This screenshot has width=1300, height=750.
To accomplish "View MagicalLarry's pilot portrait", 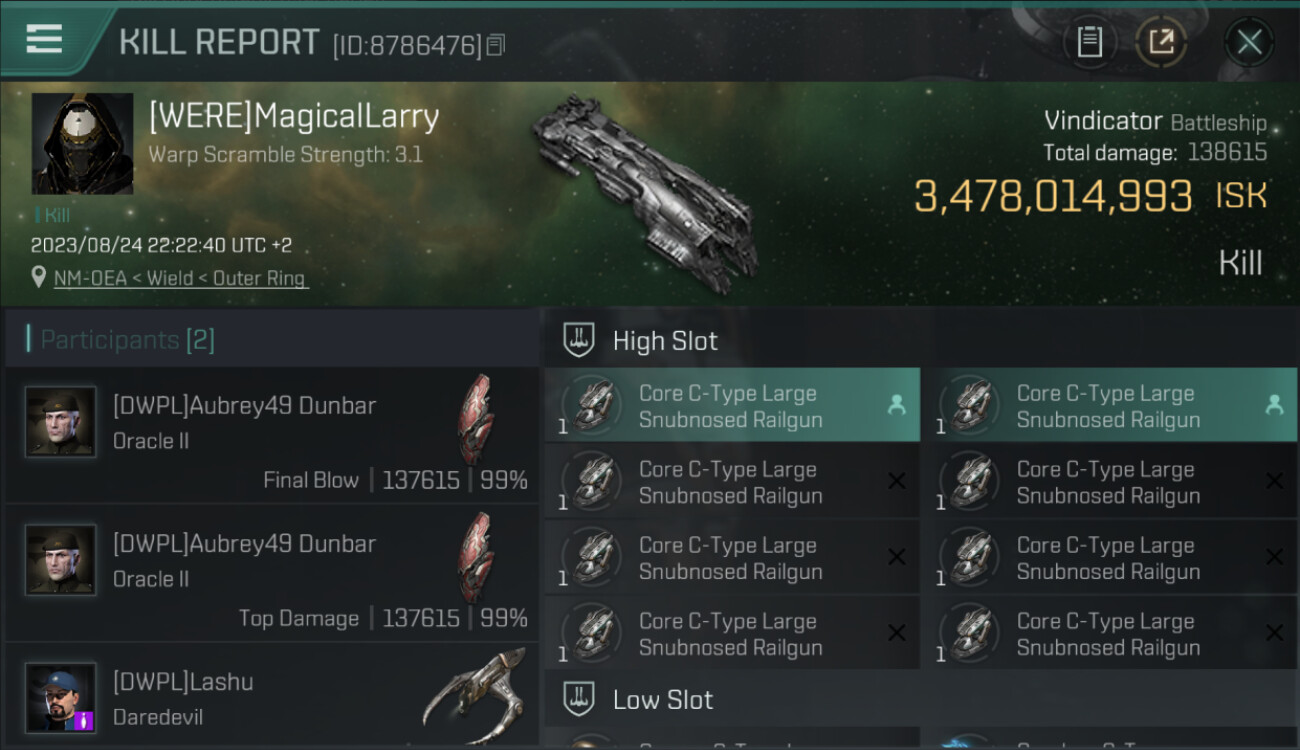I will coord(83,144).
